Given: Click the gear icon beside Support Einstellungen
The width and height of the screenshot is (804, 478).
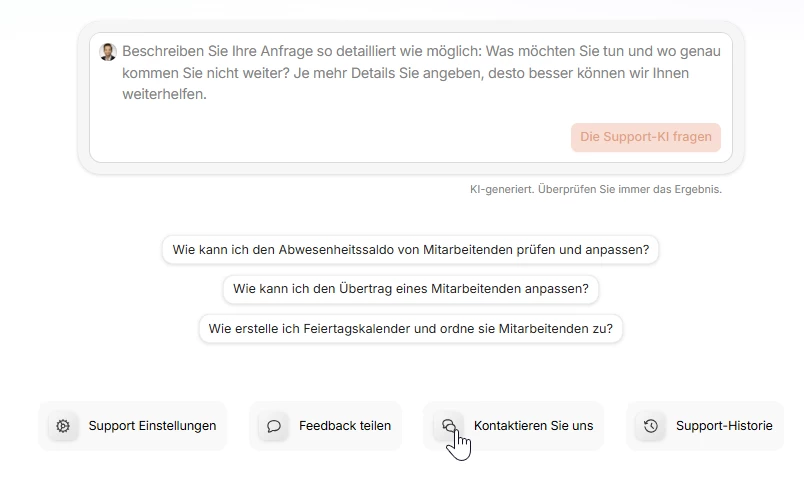Looking at the screenshot, I should [x=63, y=426].
